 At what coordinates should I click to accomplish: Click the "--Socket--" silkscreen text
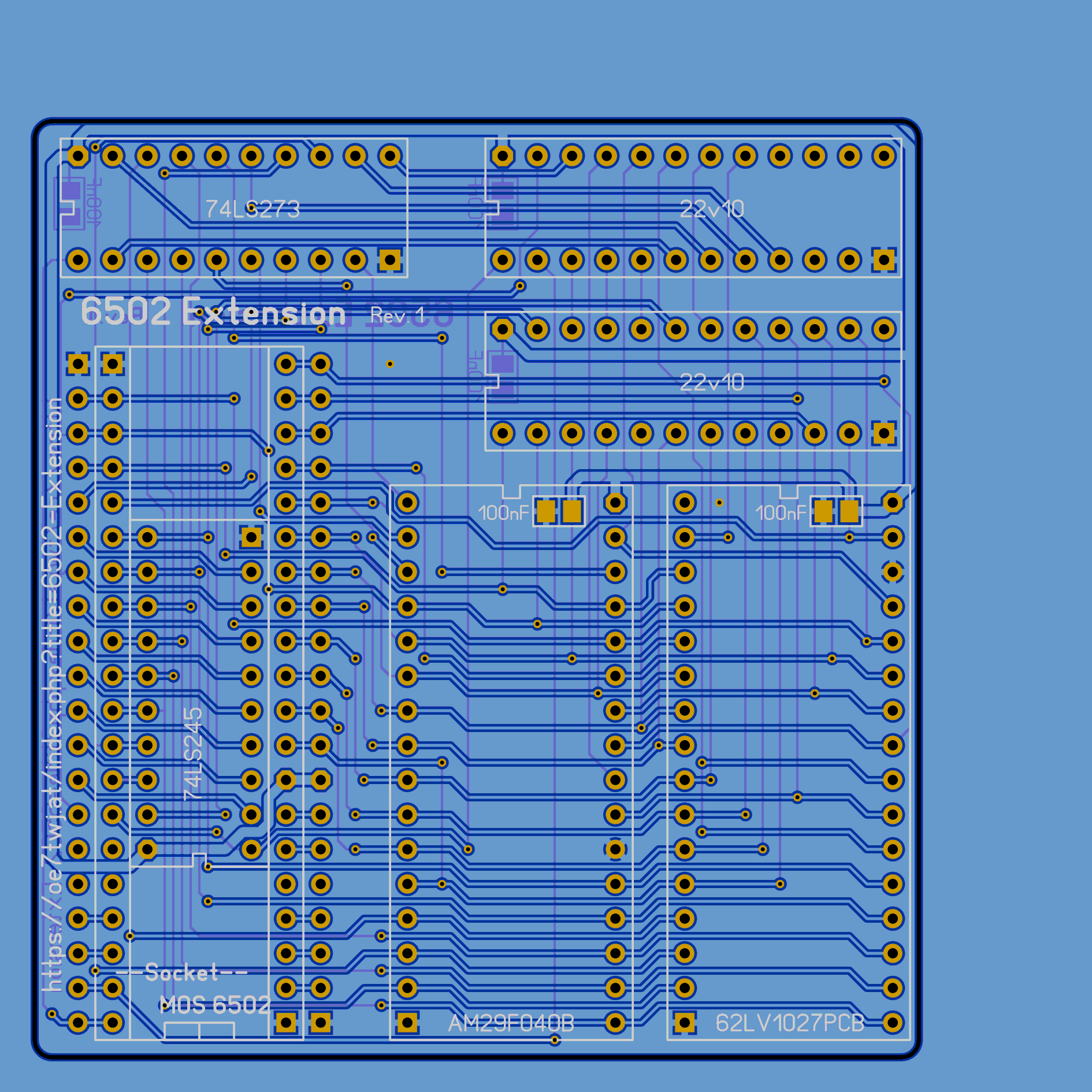182,973
